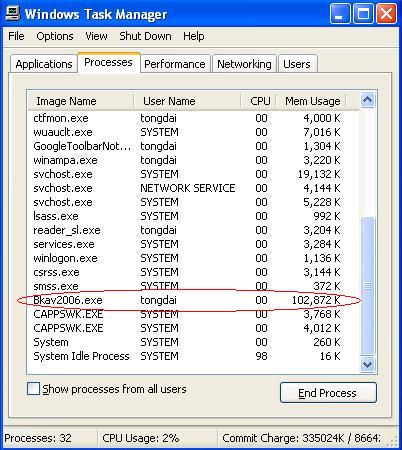The width and height of the screenshot is (402, 450).
Task: Click the scrollbar up arrow
Action: [368, 100]
